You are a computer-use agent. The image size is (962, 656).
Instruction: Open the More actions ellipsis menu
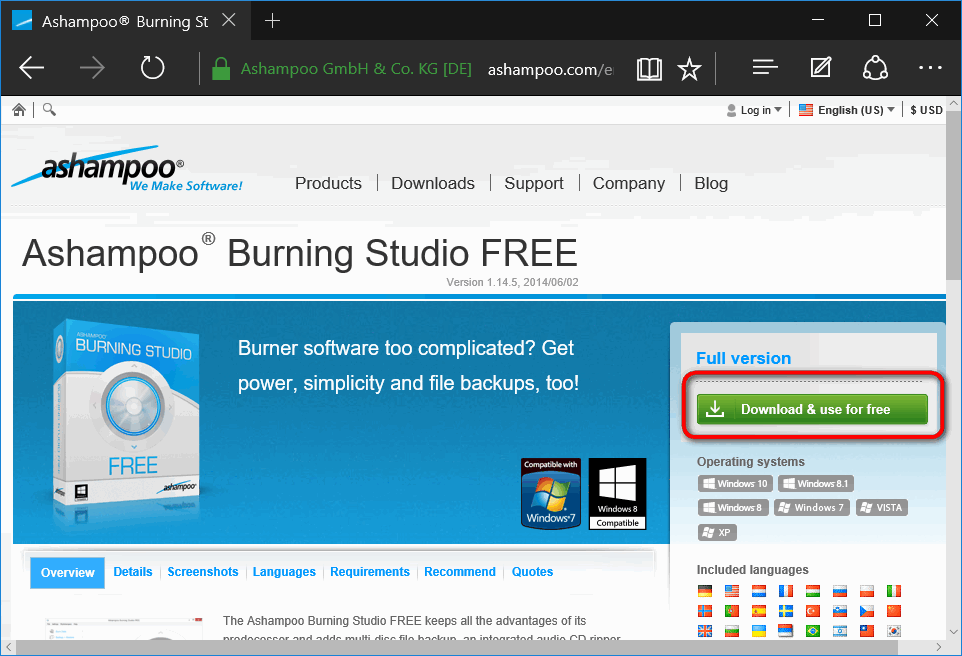click(930, 68)
